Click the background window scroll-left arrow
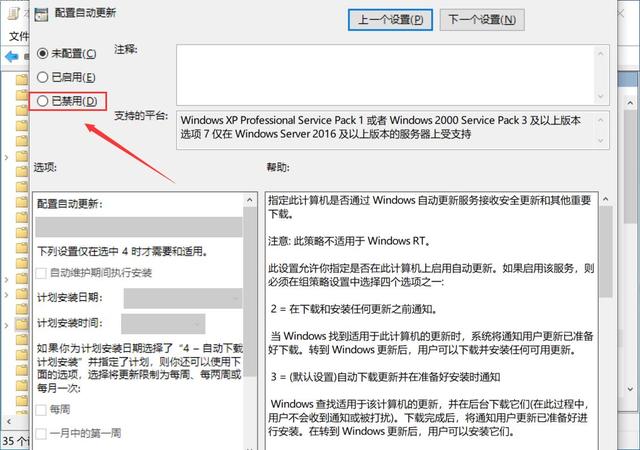This screenshot has width=640, height=450. (x=9, y=421)
